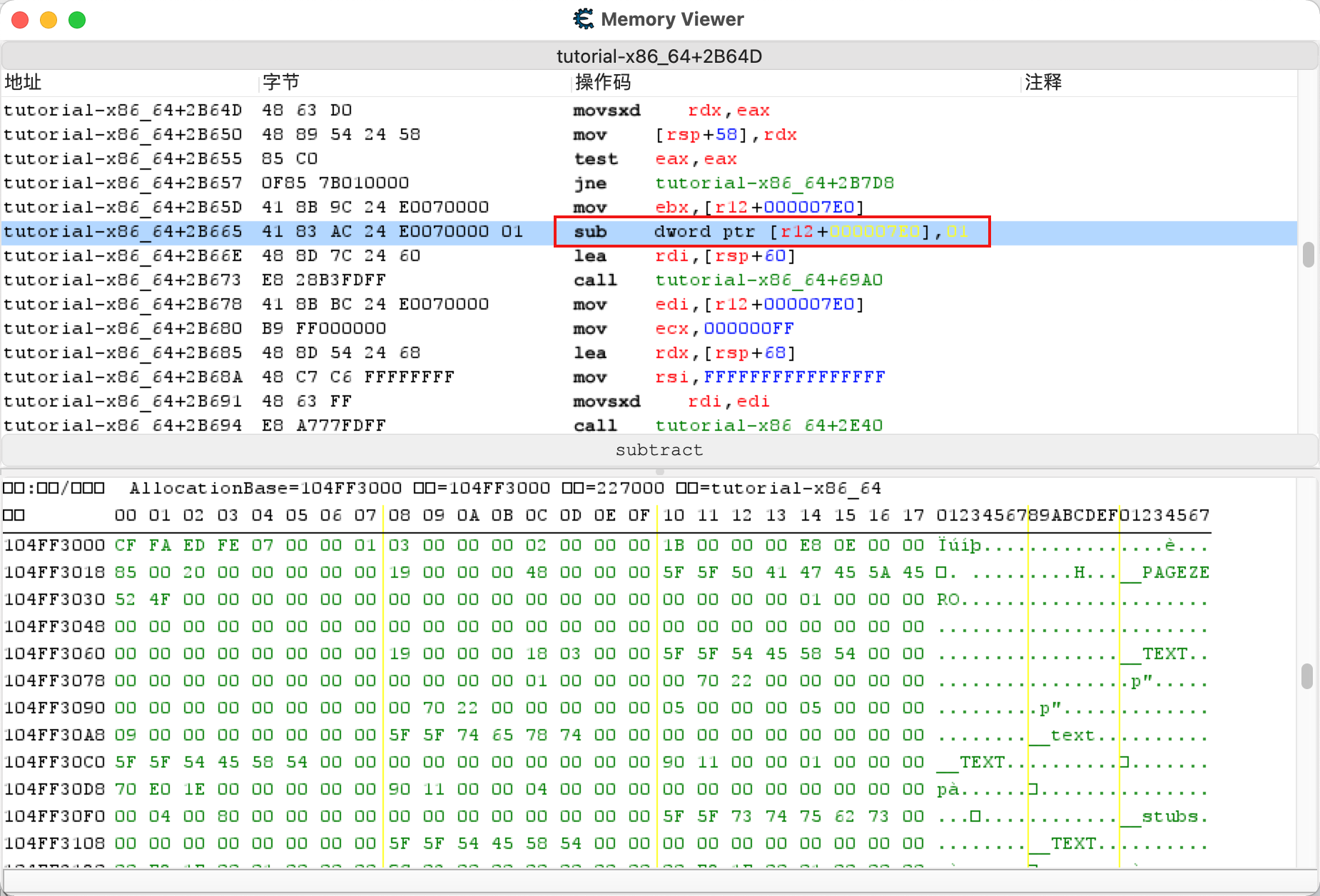Image resolution: width=1320 pixels, height=896 pixels.
Task: Select the lea rdi,[rsp+60] instruction row
Action: 649,256
